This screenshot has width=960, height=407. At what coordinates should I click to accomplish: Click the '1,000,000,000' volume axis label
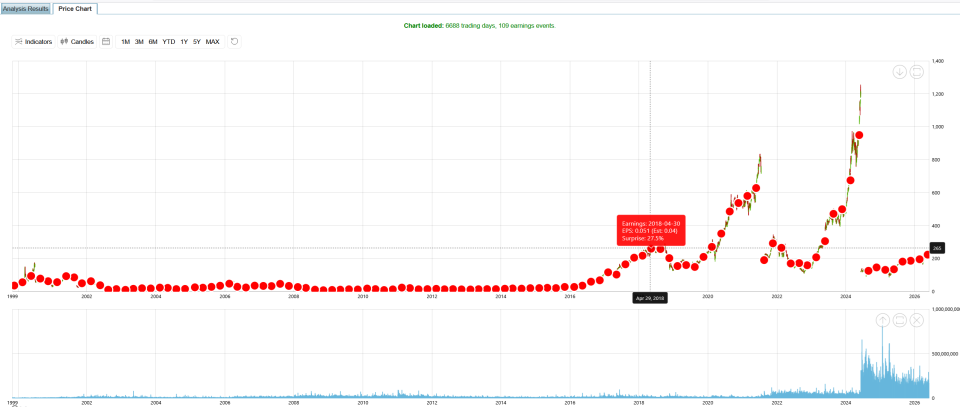(946, 310)
